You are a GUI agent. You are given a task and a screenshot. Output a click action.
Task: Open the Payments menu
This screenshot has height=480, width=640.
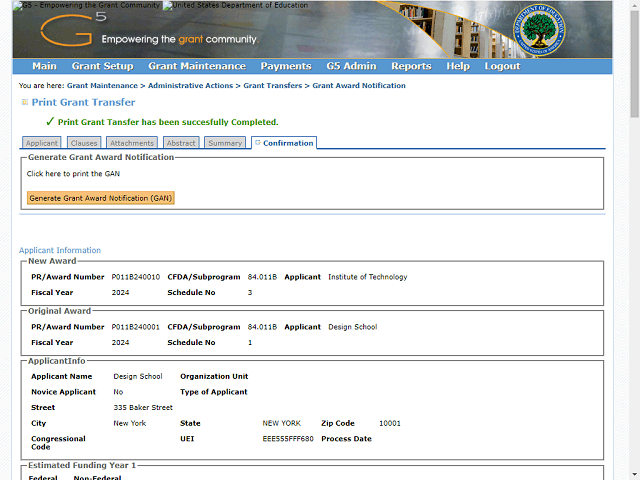coord(286,66)
